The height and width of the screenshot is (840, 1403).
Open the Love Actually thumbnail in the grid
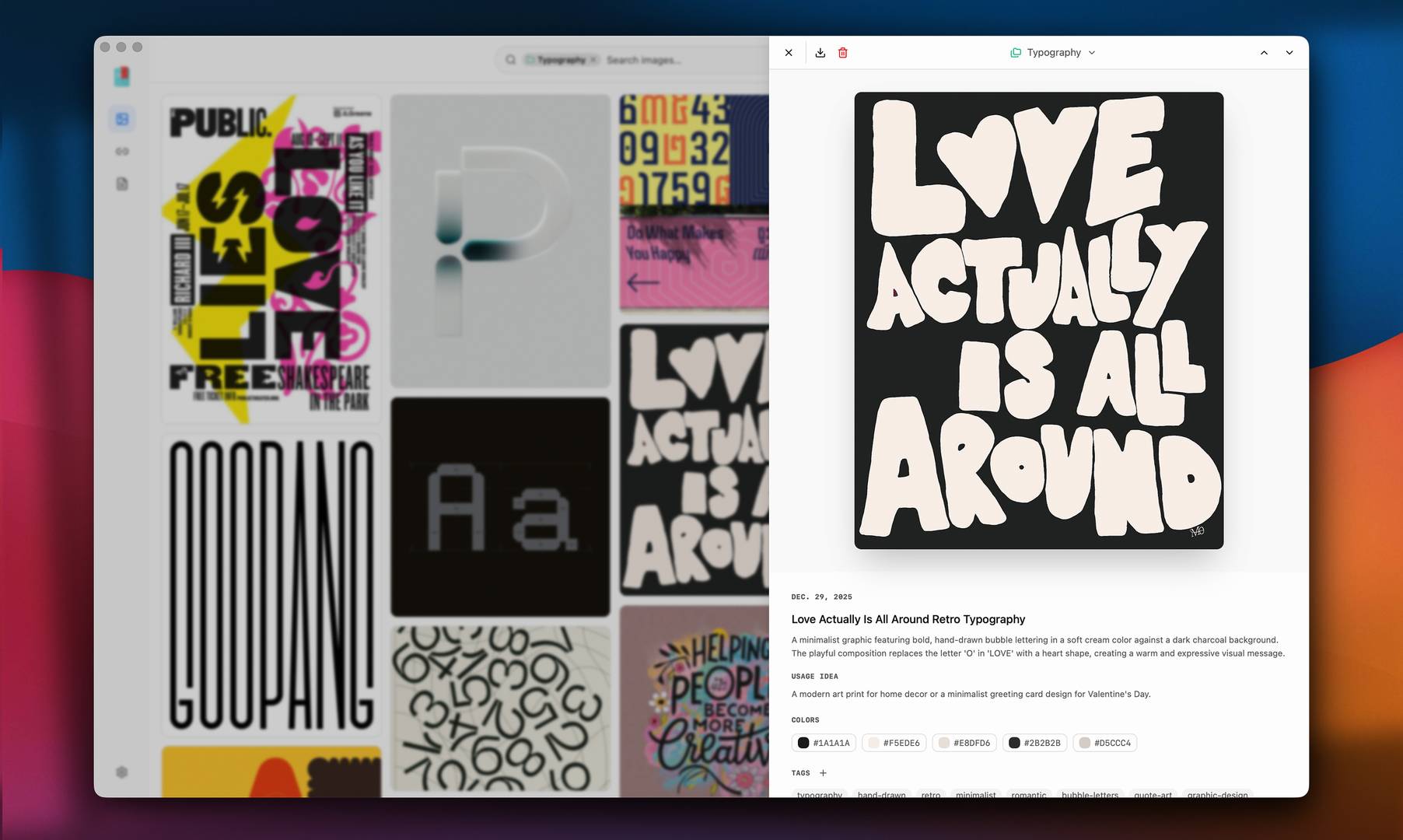point(694,460)
